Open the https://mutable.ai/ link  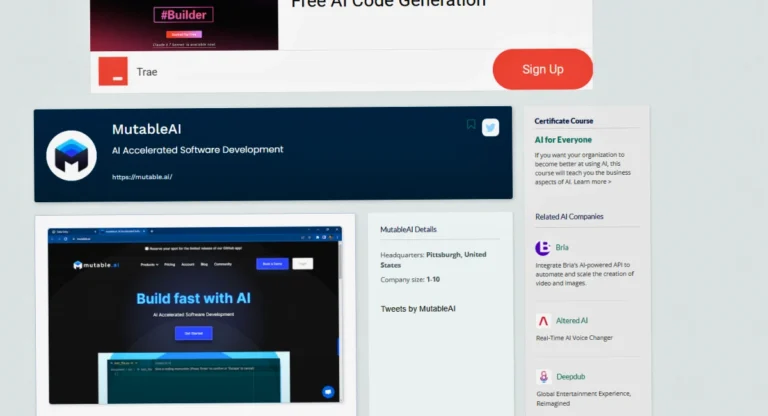click(142, 177)
